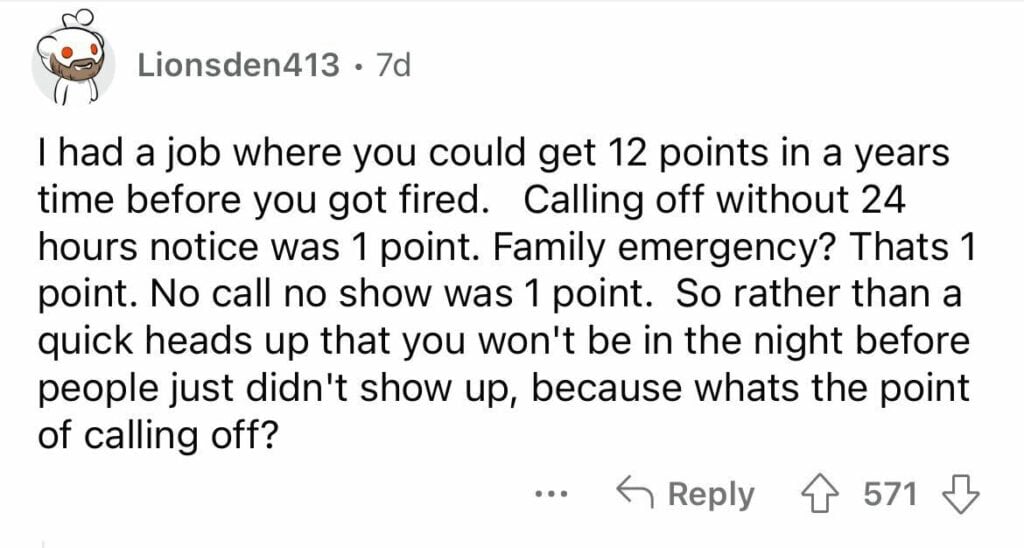The image size is (1024, 548).
Task: Open the 7d timestamp permalink
Action: click(x=394, y=65)
